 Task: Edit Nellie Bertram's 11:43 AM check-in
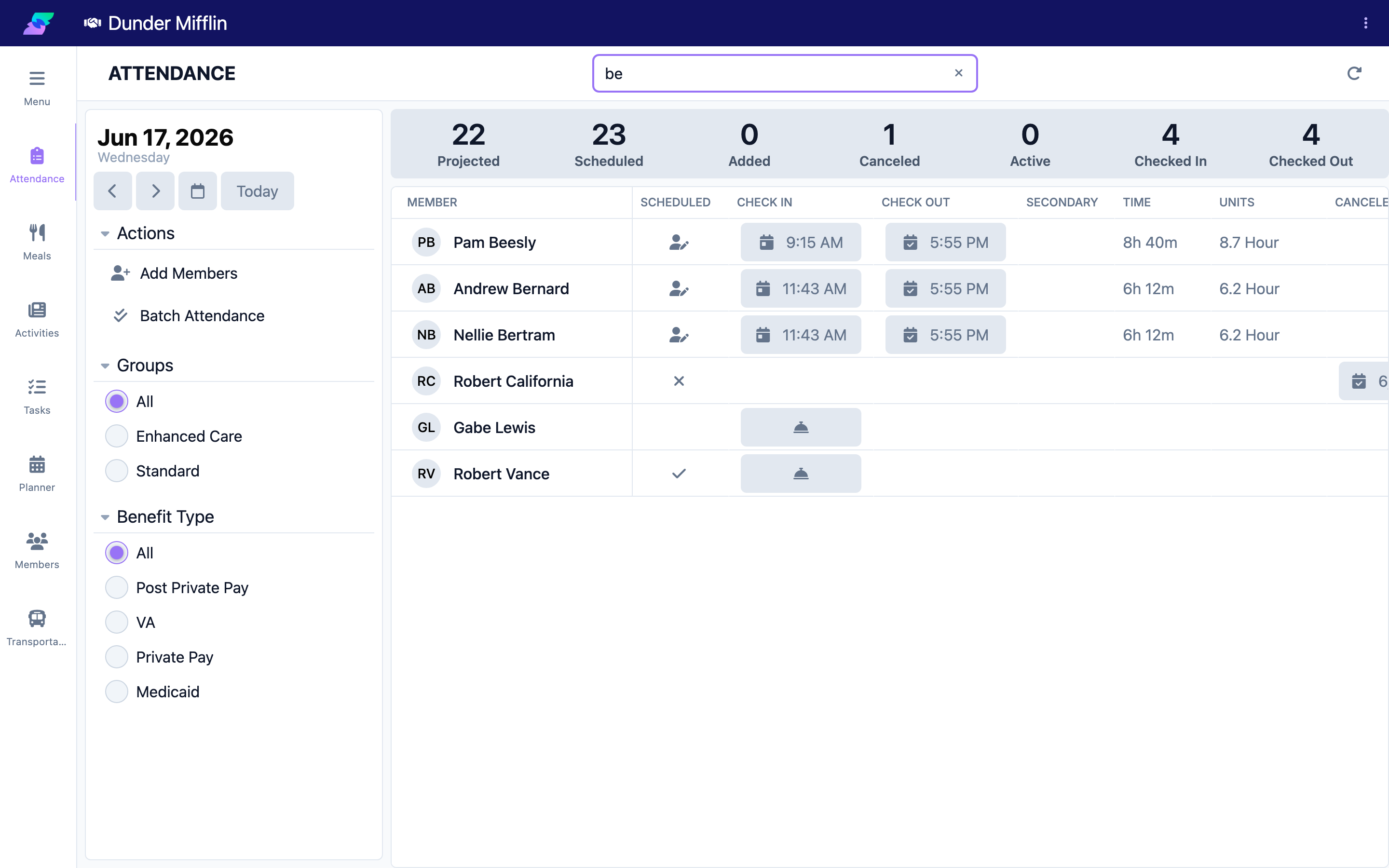click(x=801, y=335)
